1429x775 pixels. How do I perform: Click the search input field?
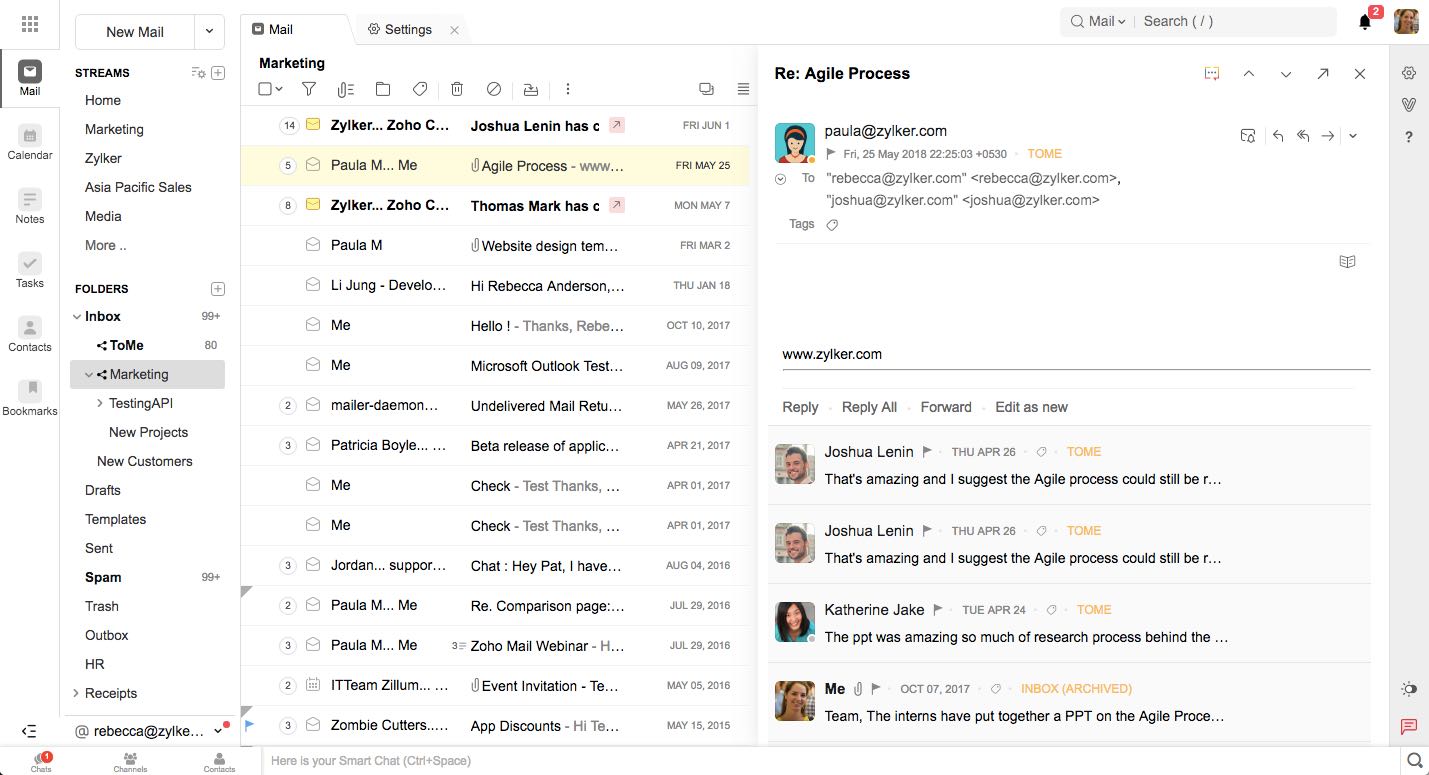coord(1235,21)
